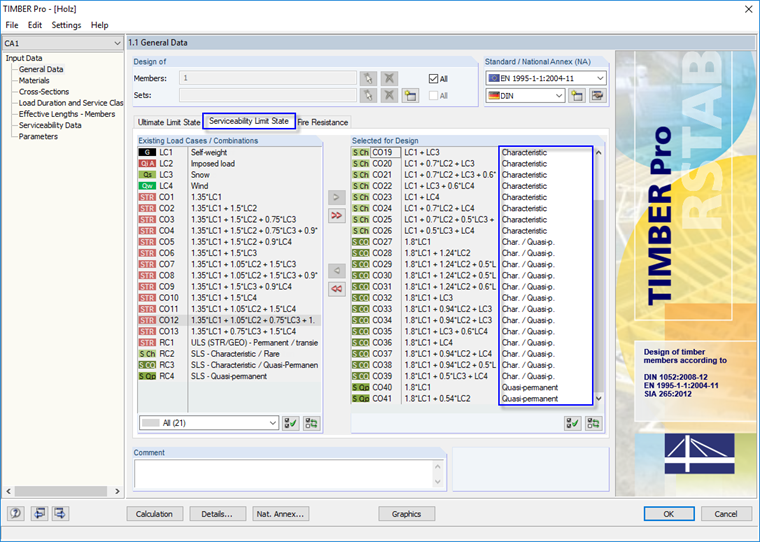Open the Nat. Annex... settings
This screenshot has height=542, width=760.
point(281,514)
